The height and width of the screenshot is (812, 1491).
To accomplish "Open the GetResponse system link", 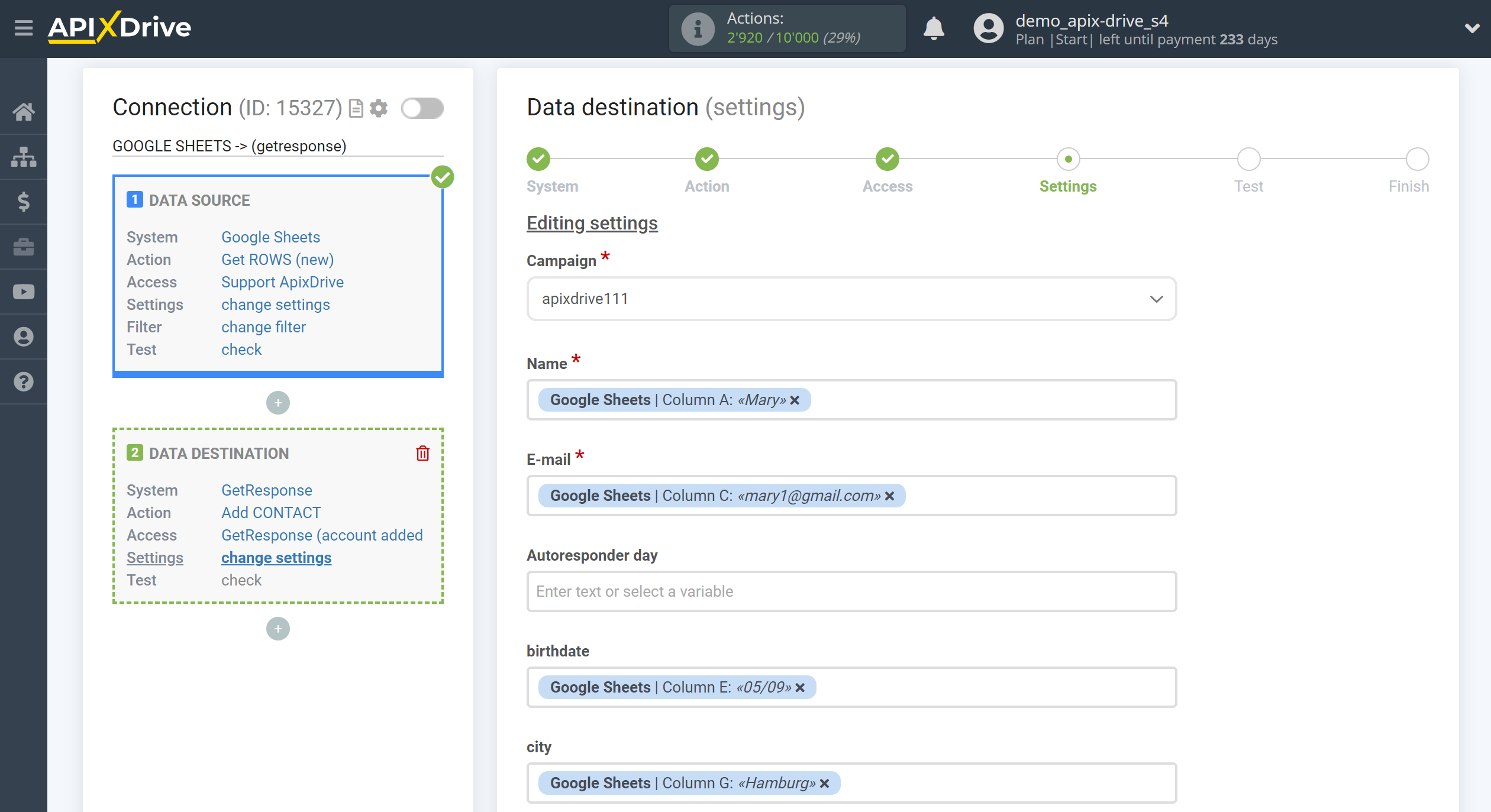I will click(267, 490).
